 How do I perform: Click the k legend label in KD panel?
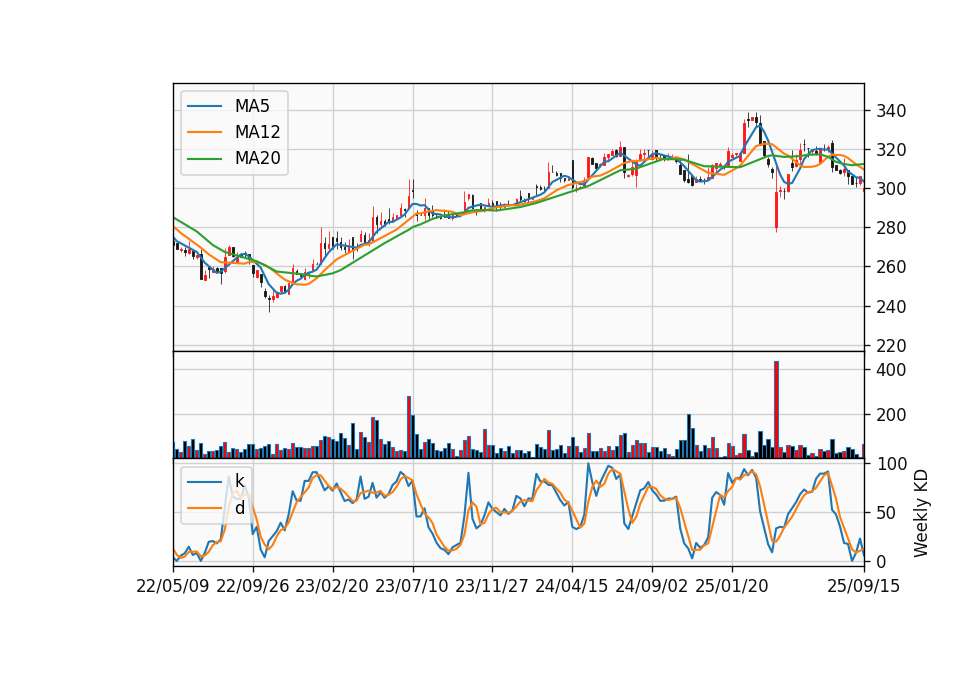(239, 481)
